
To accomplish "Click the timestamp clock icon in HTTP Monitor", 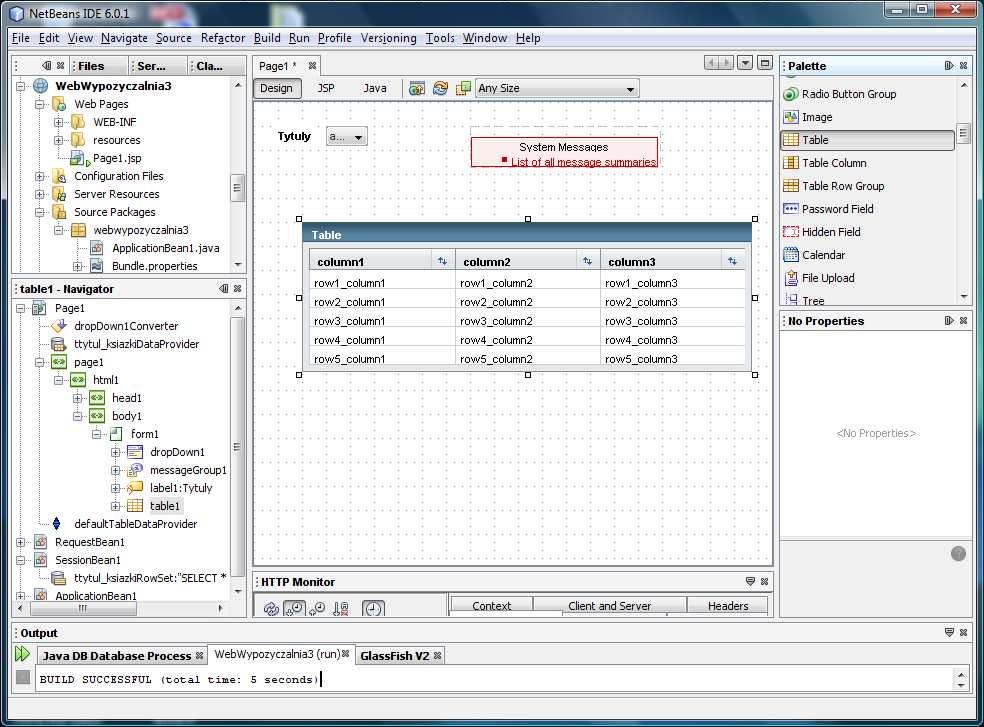I will [373, 608].
